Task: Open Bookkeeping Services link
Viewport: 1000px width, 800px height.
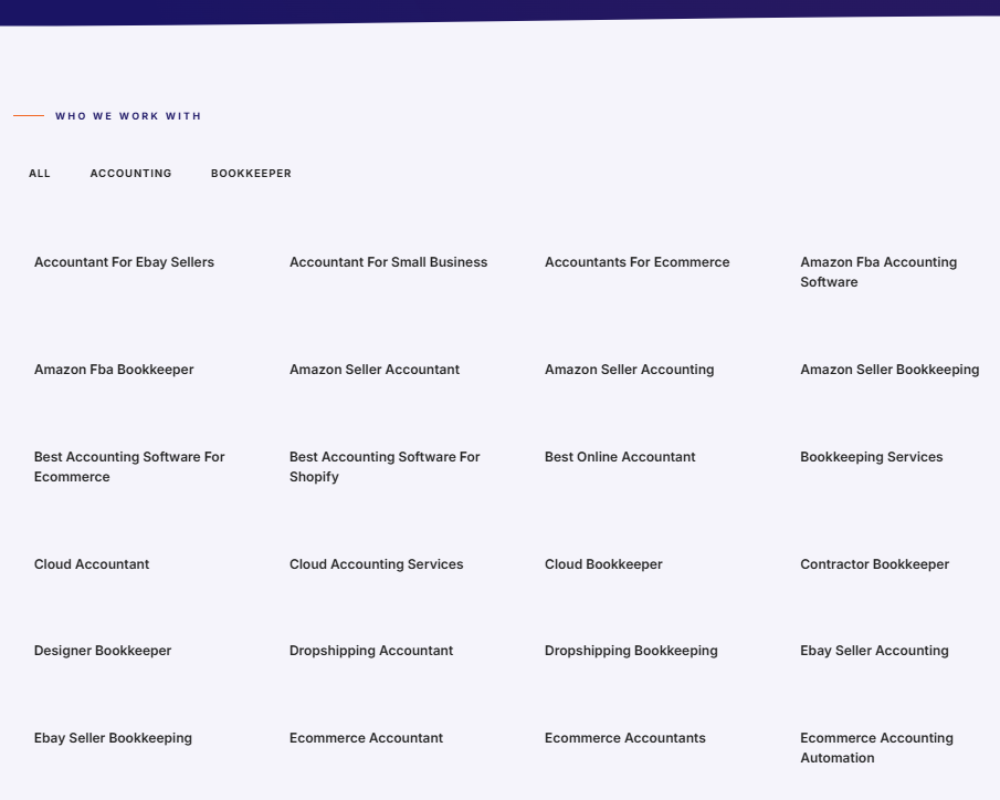Action: pyautogui.click(x=871, y=457)
